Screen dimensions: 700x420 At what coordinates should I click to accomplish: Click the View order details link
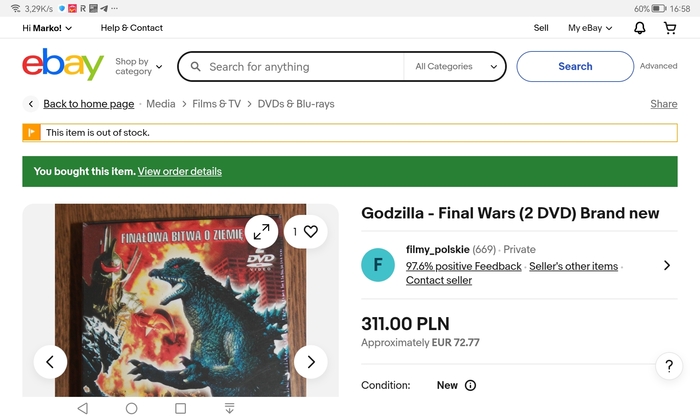(179, 171)
